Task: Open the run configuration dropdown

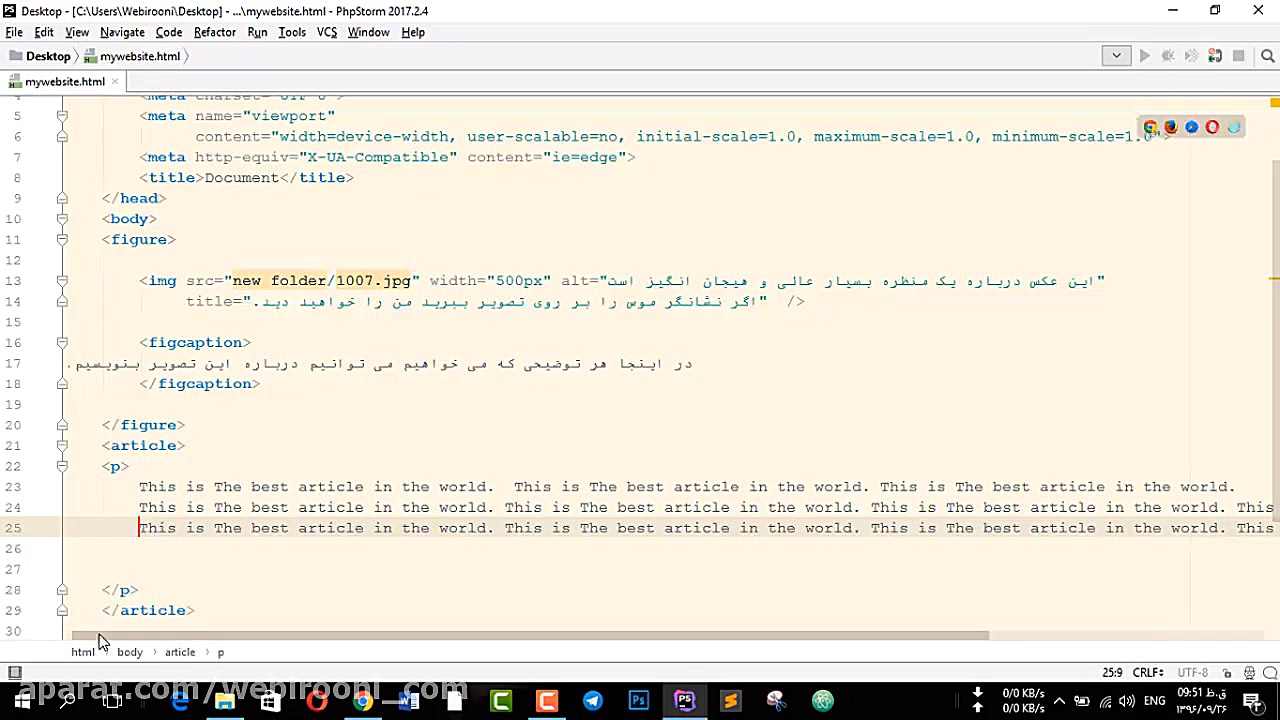Action: 1116,55
